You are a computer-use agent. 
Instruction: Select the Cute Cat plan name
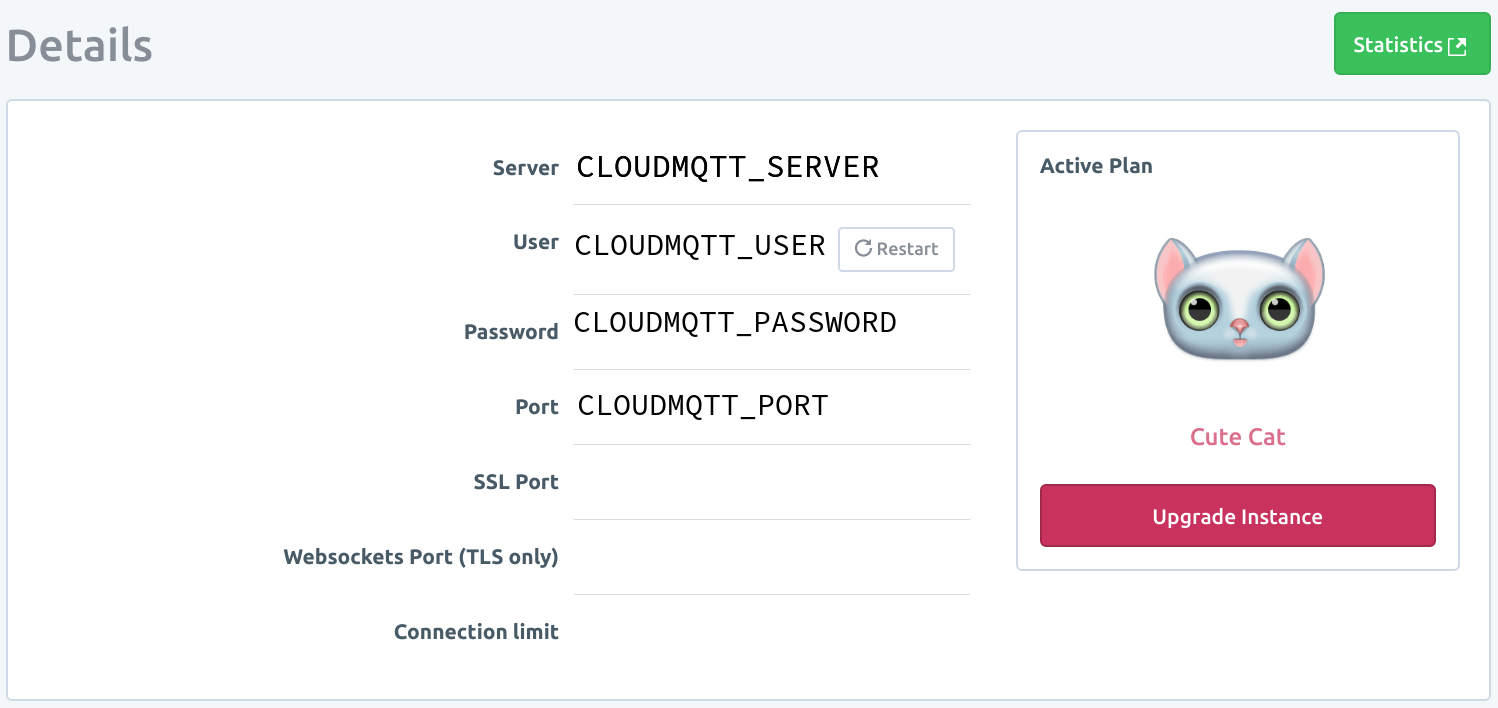(1238, 437)
